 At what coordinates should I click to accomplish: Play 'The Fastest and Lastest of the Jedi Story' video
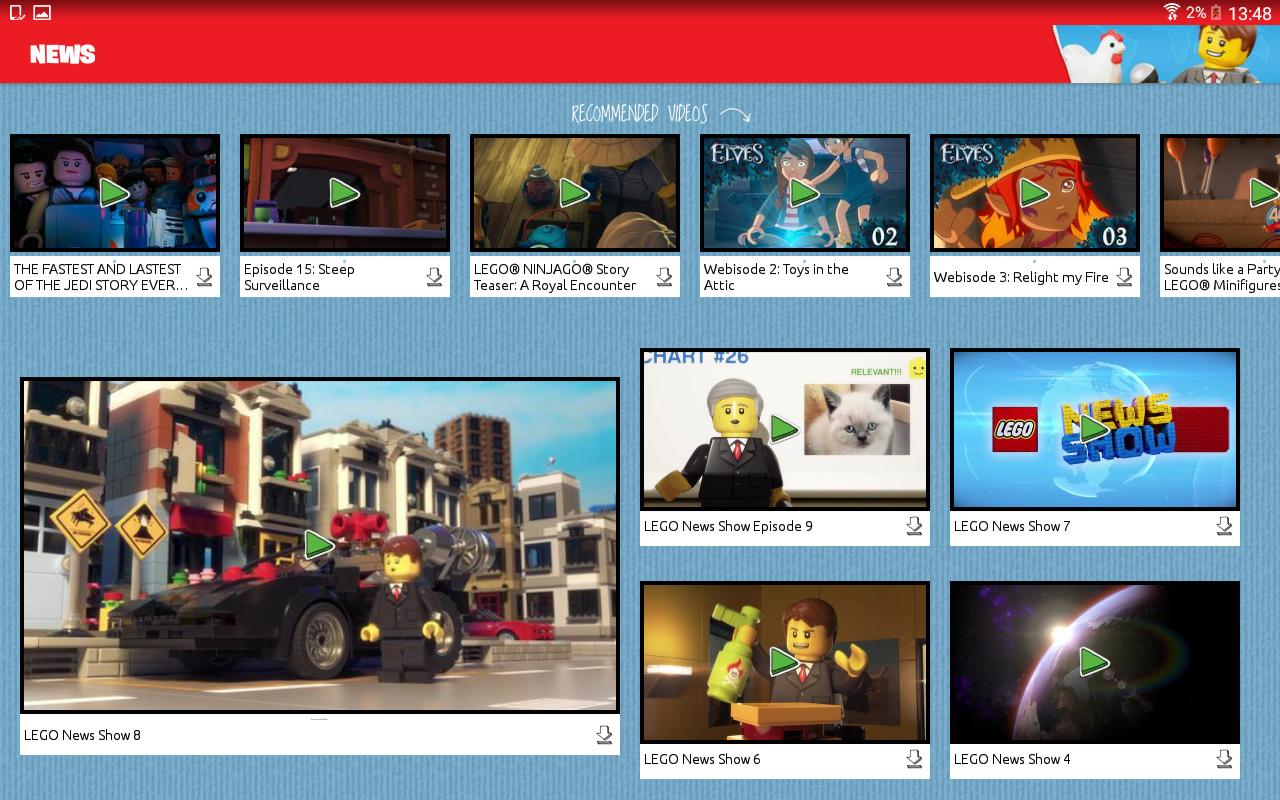[114, 192]
